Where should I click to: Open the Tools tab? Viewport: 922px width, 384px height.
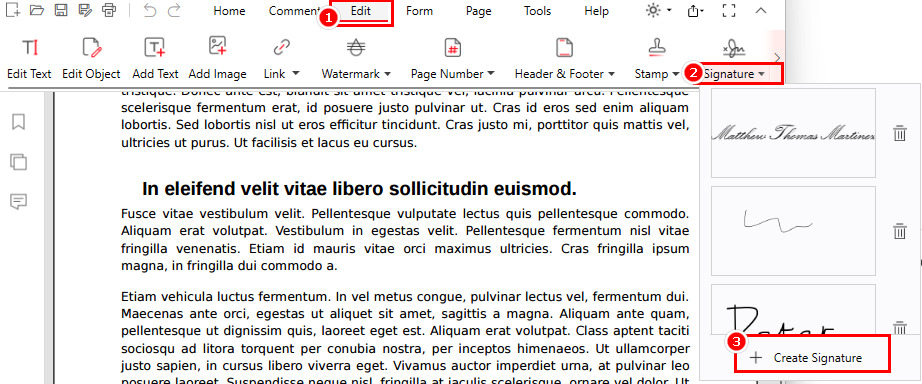[537, 11]
